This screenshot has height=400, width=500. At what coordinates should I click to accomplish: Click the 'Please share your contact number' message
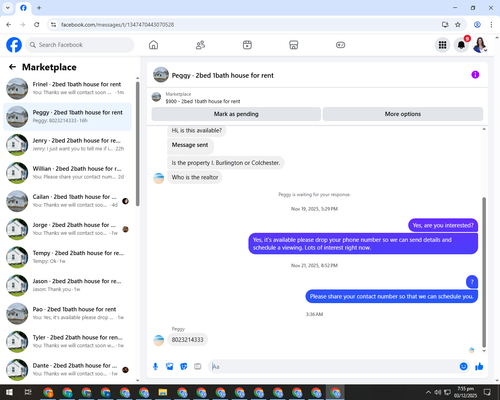(392, 296)
